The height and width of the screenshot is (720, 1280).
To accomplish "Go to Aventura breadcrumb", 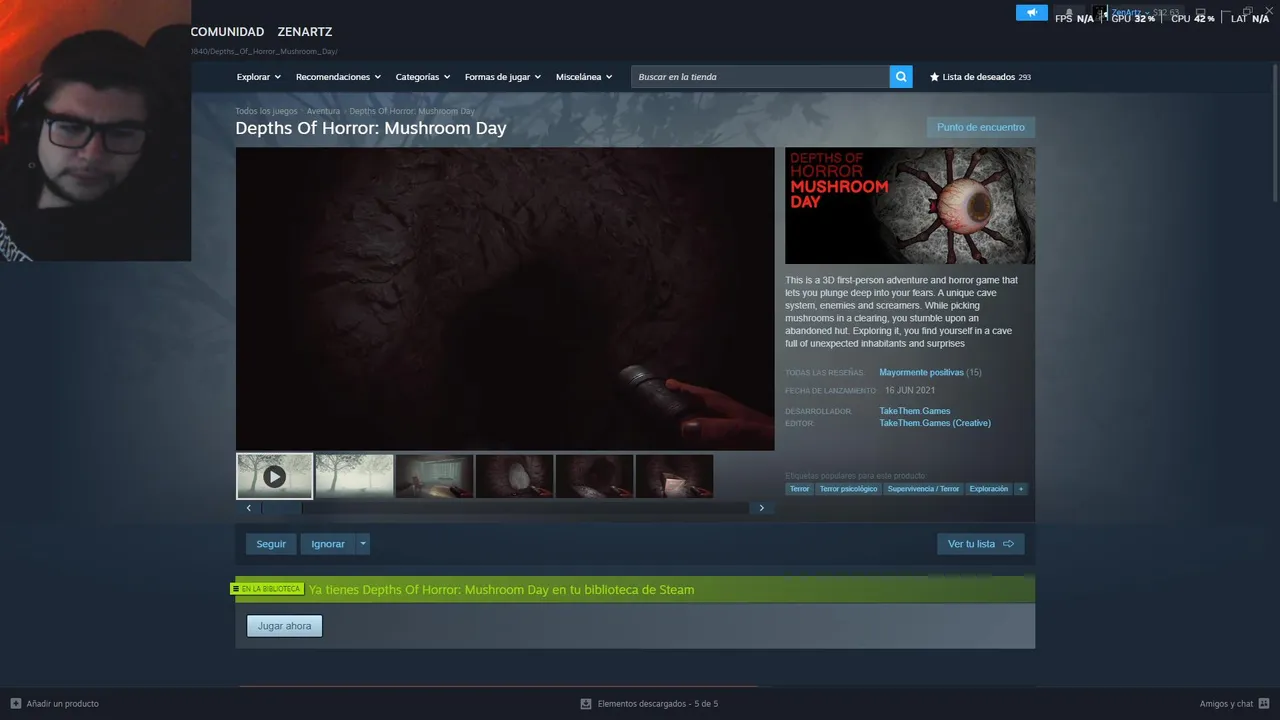I will (323, 111).
